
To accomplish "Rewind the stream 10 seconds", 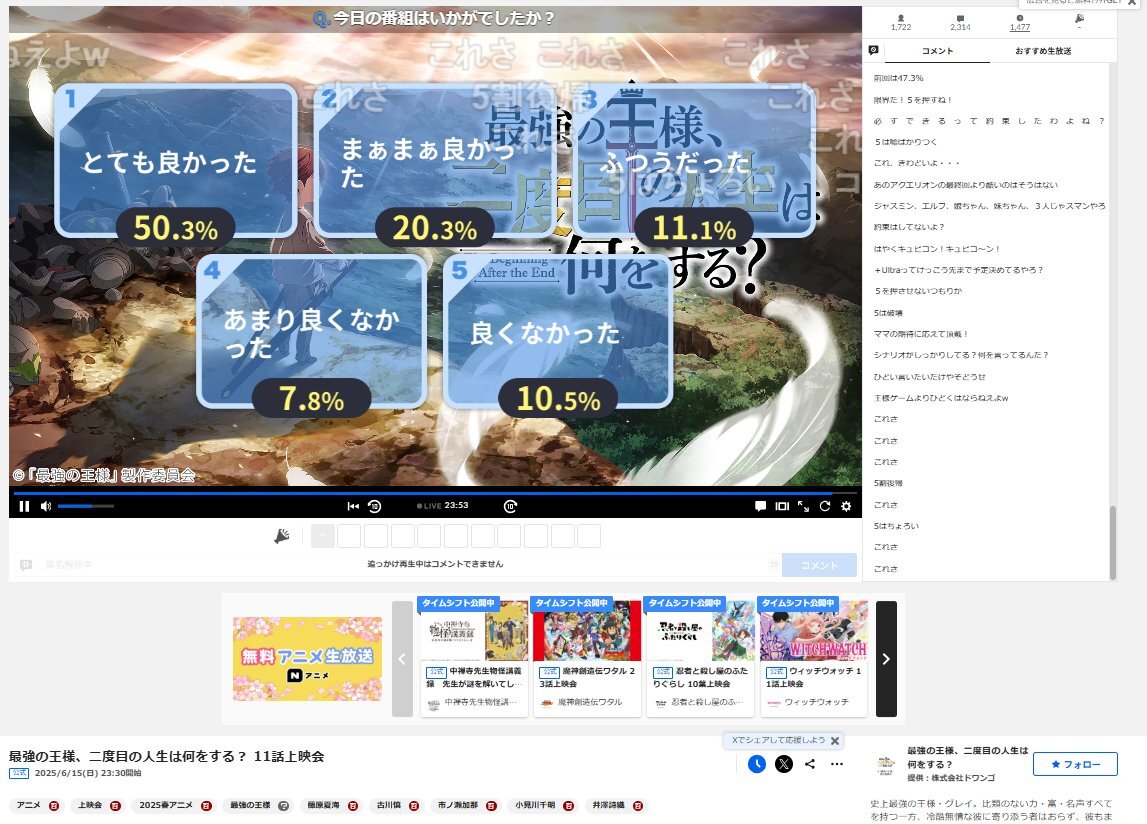I will pos(375,506).
